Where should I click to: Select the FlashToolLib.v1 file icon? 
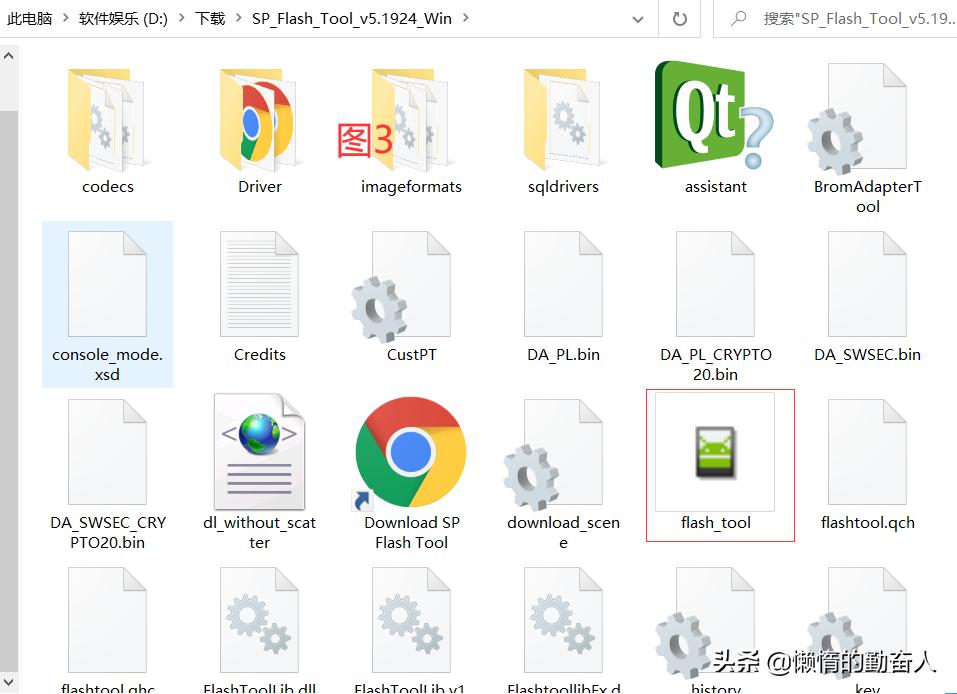point(411,620)
